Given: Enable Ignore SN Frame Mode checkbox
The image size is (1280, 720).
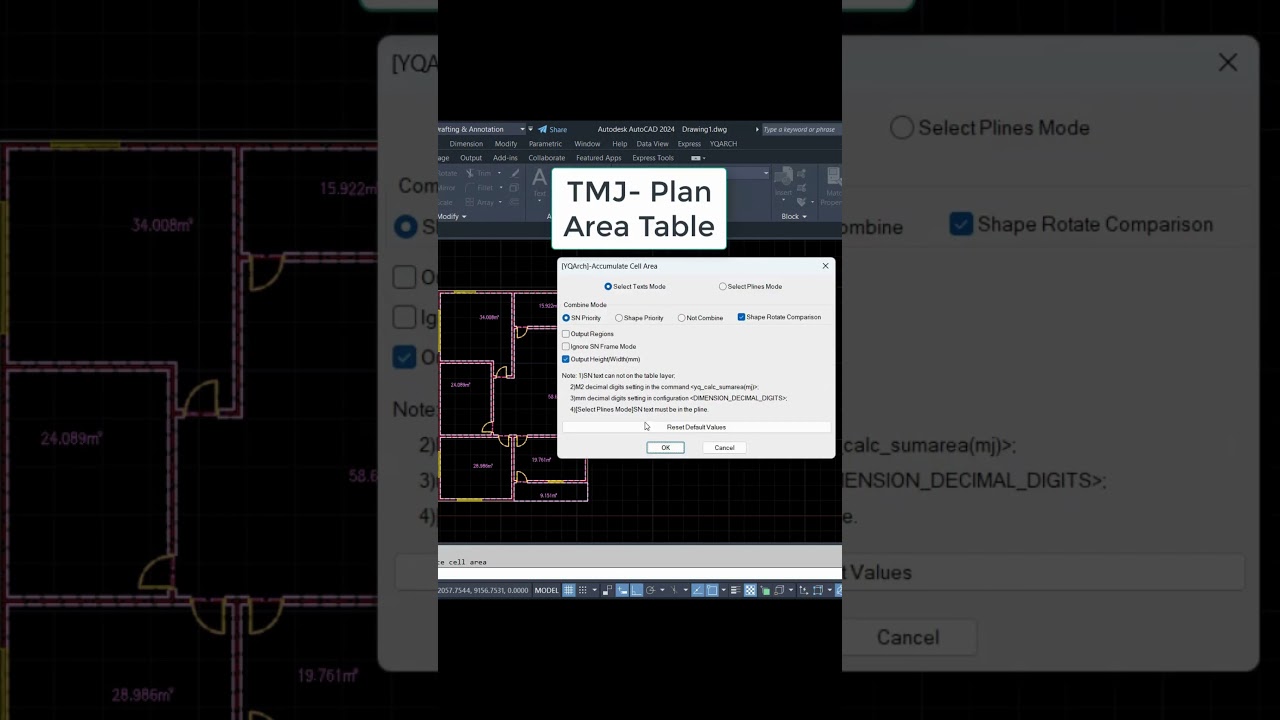Looking at the screenshot, I should click(x=566, y=346).
